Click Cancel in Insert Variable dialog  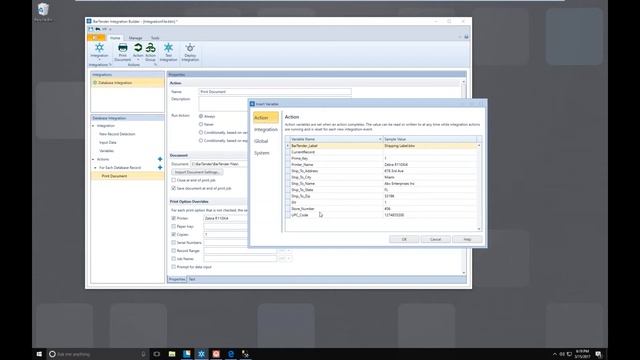click(x=436, y=239)
